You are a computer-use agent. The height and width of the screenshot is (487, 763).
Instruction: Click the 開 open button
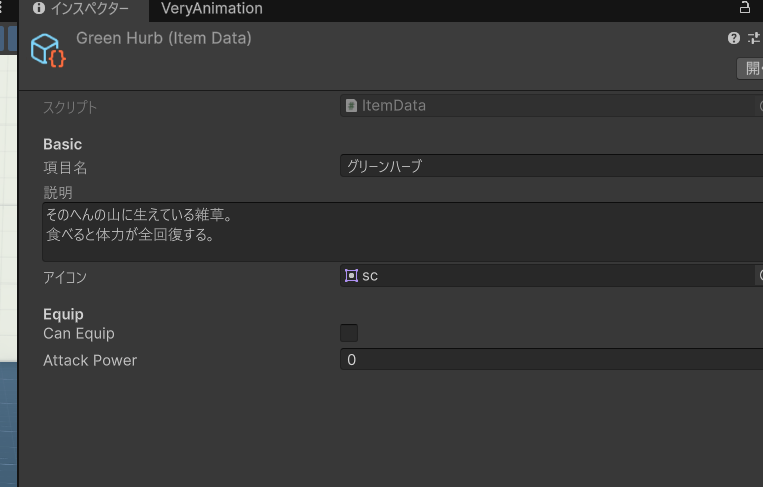coord(750,68)
